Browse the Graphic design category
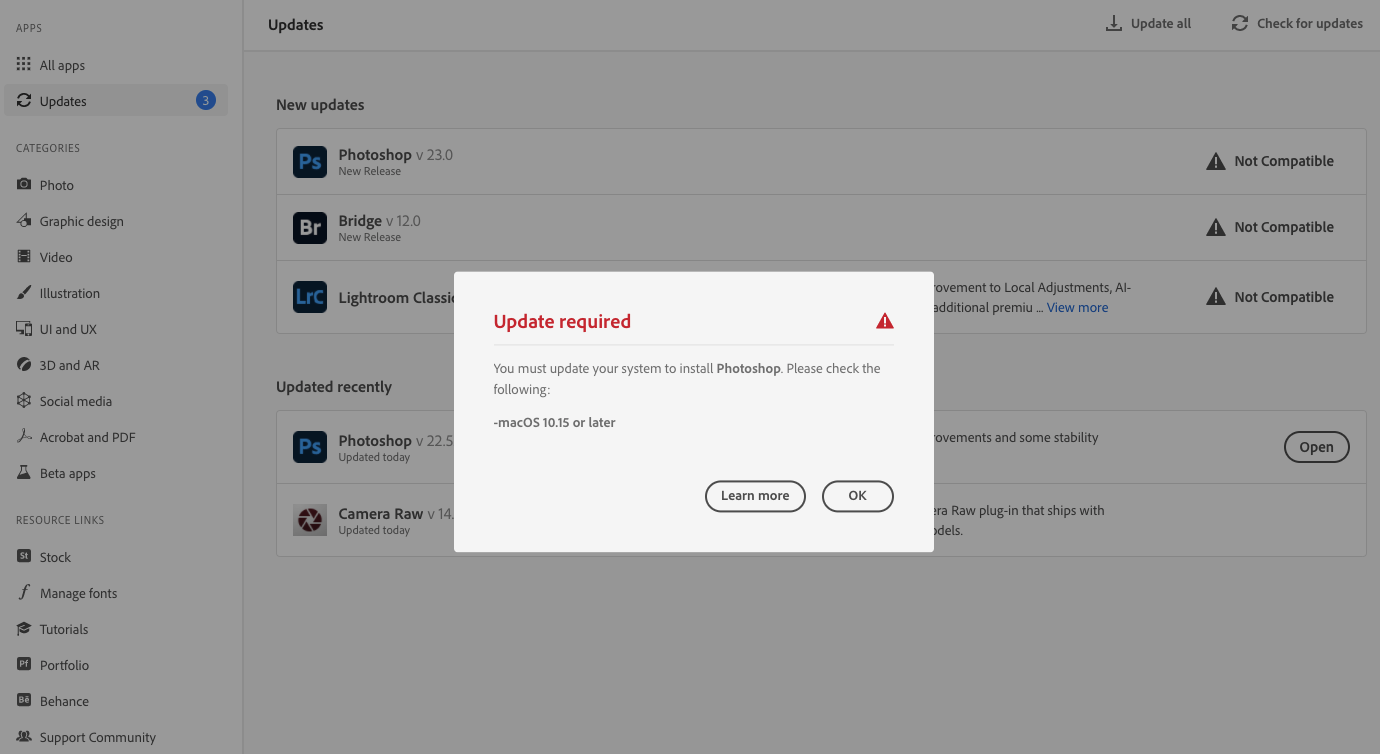The width and height of the screenshot is (1380, 754). tap(70, 221)
